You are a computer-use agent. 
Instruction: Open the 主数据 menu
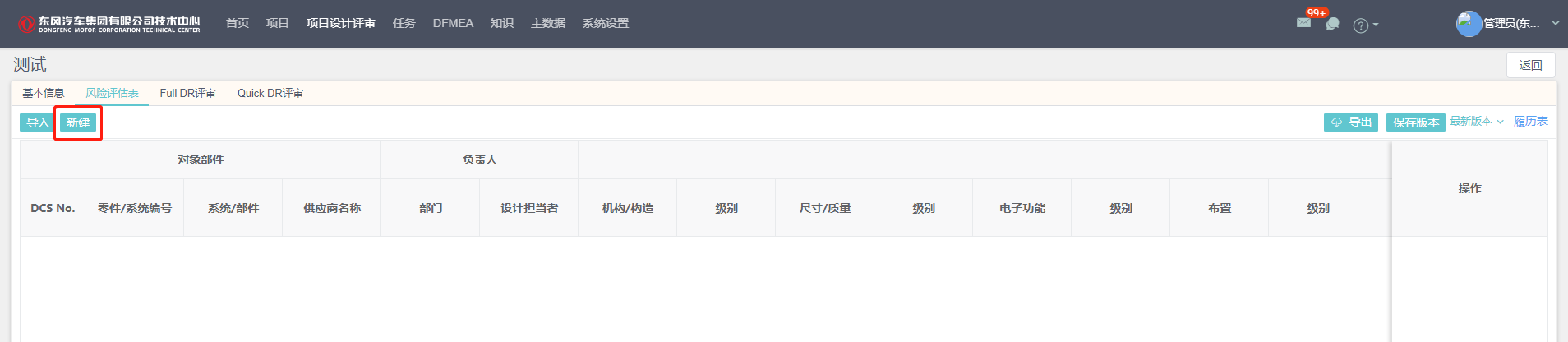tap(548, 23)
